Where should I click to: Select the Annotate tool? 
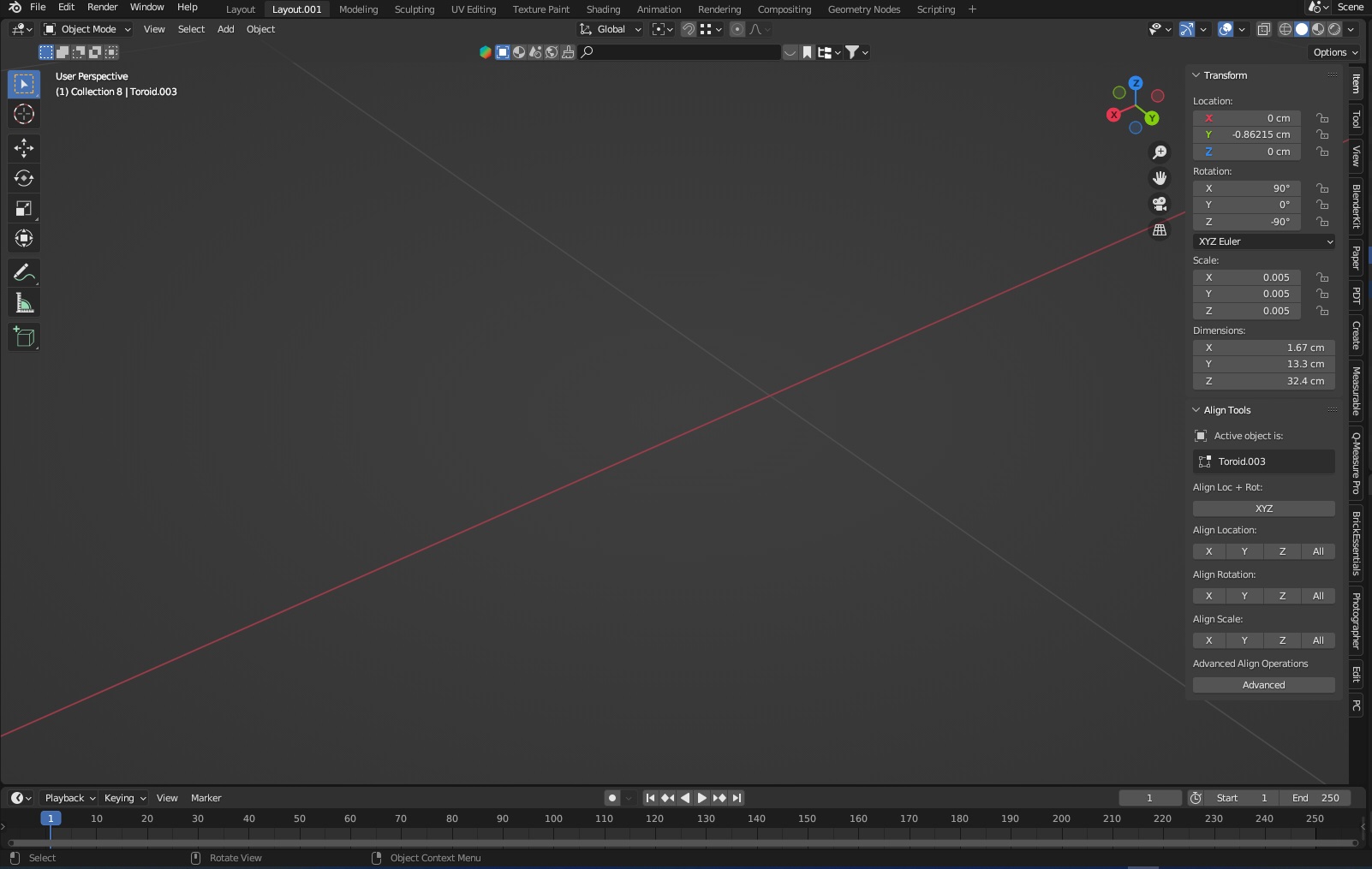24,273
